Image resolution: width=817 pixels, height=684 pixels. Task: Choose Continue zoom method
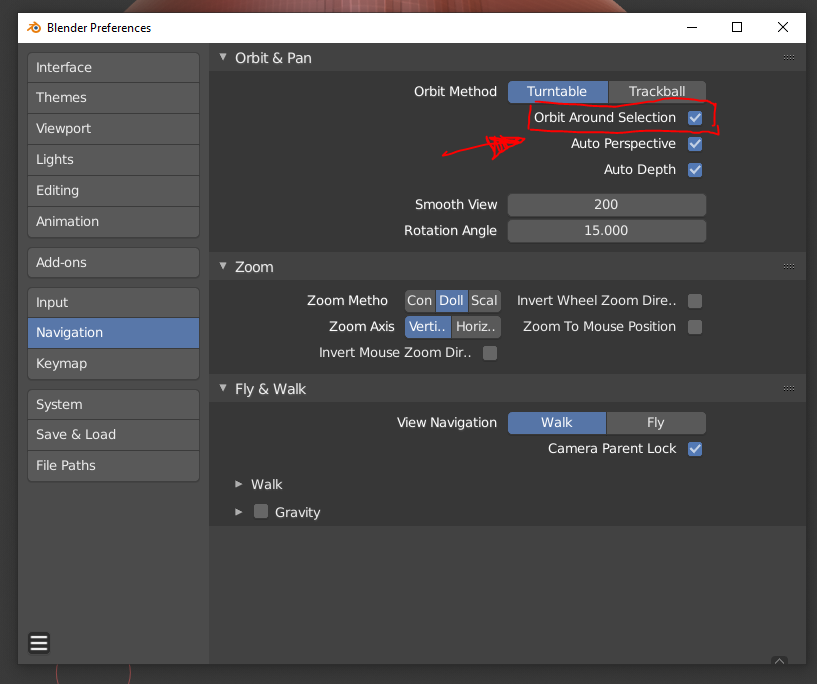420,301
